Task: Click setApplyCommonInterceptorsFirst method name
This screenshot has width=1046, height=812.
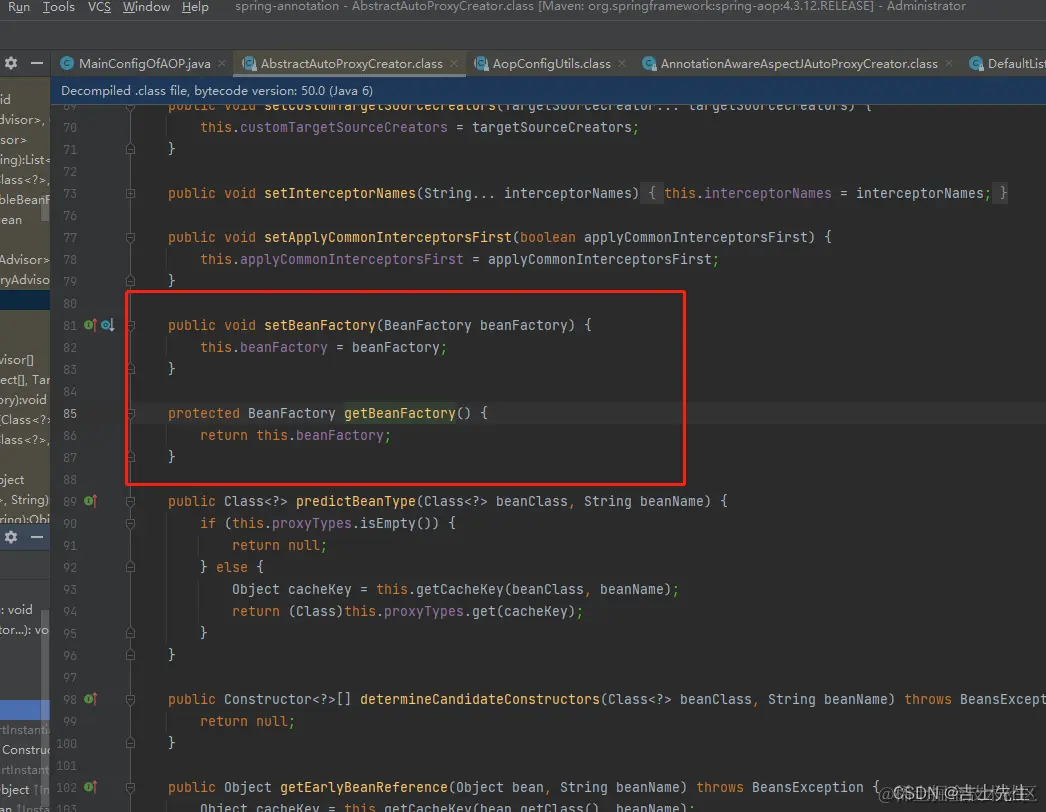Action: click(388, 237)
